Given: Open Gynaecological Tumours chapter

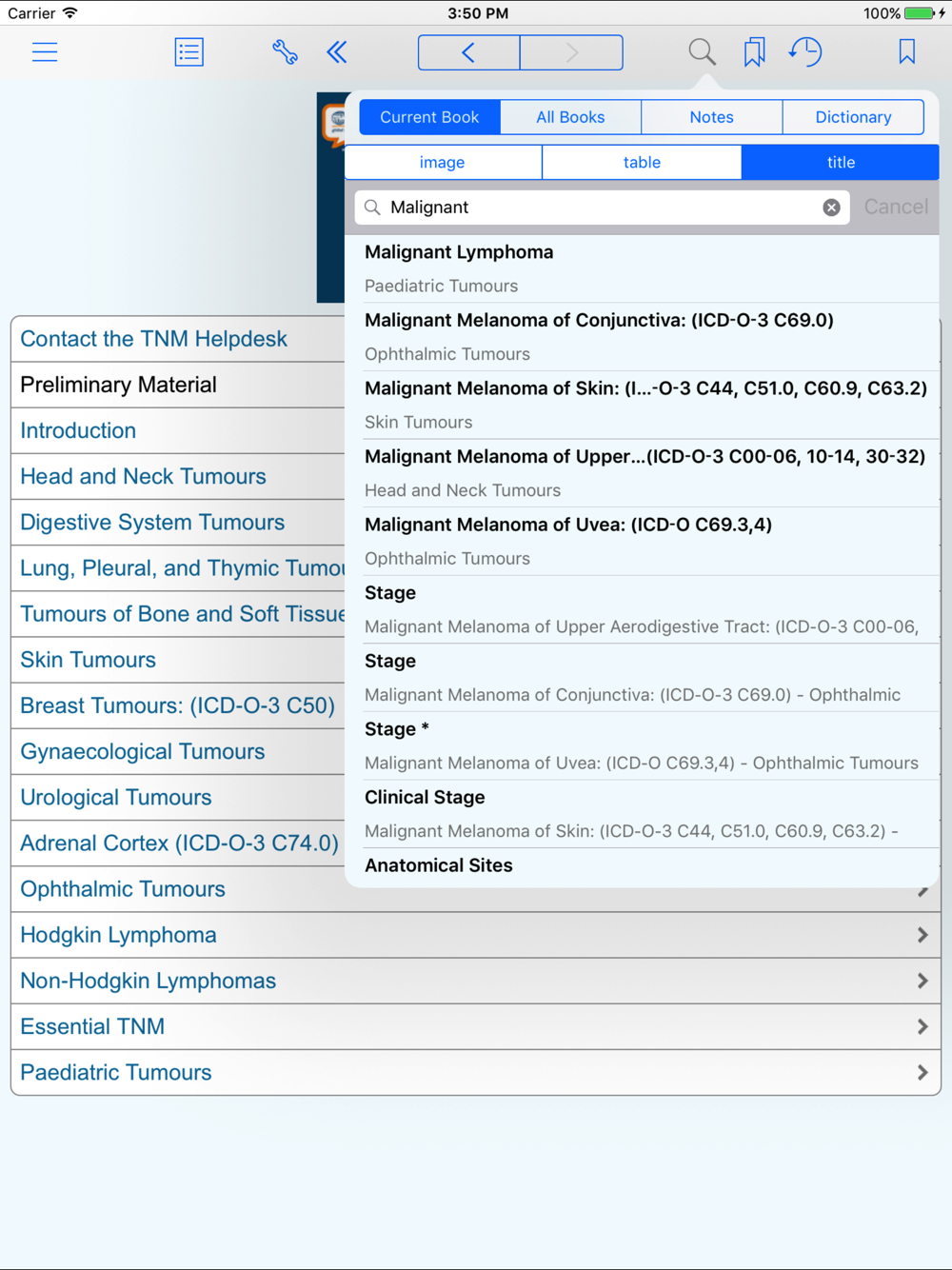Looking at the screenshot, I should tap(178, 751).
